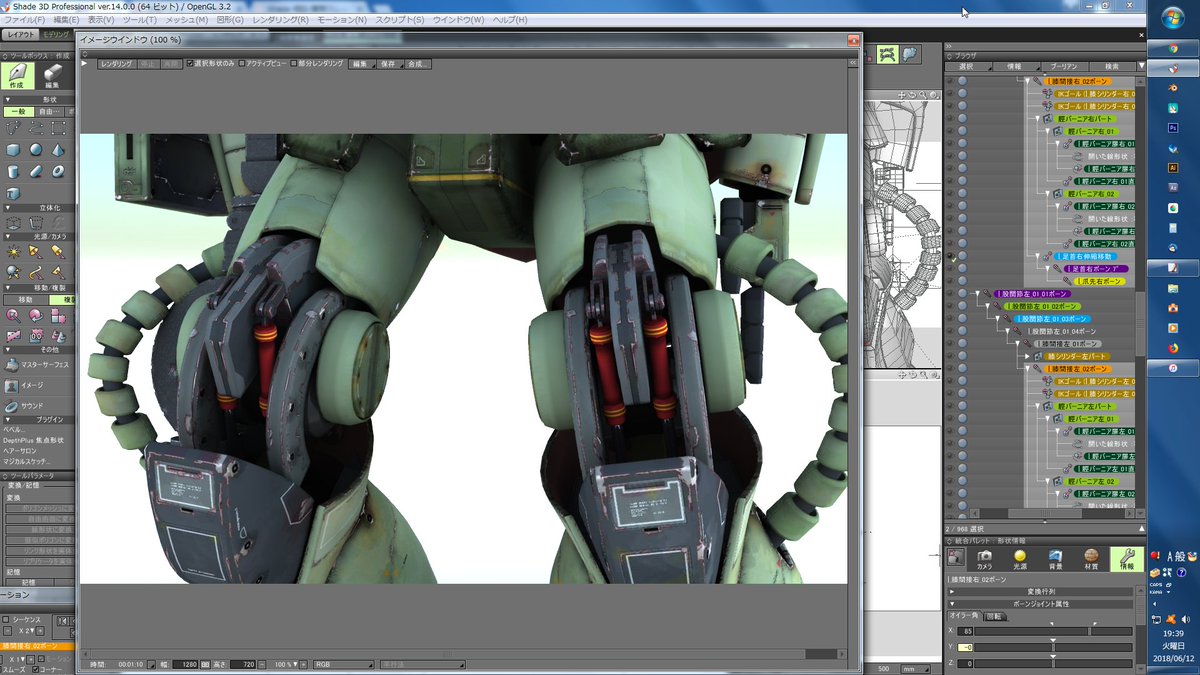Adjust the Z euler angle slider
The image size is (1200, 675).
pyautogui.click(x=1052, y=663)
